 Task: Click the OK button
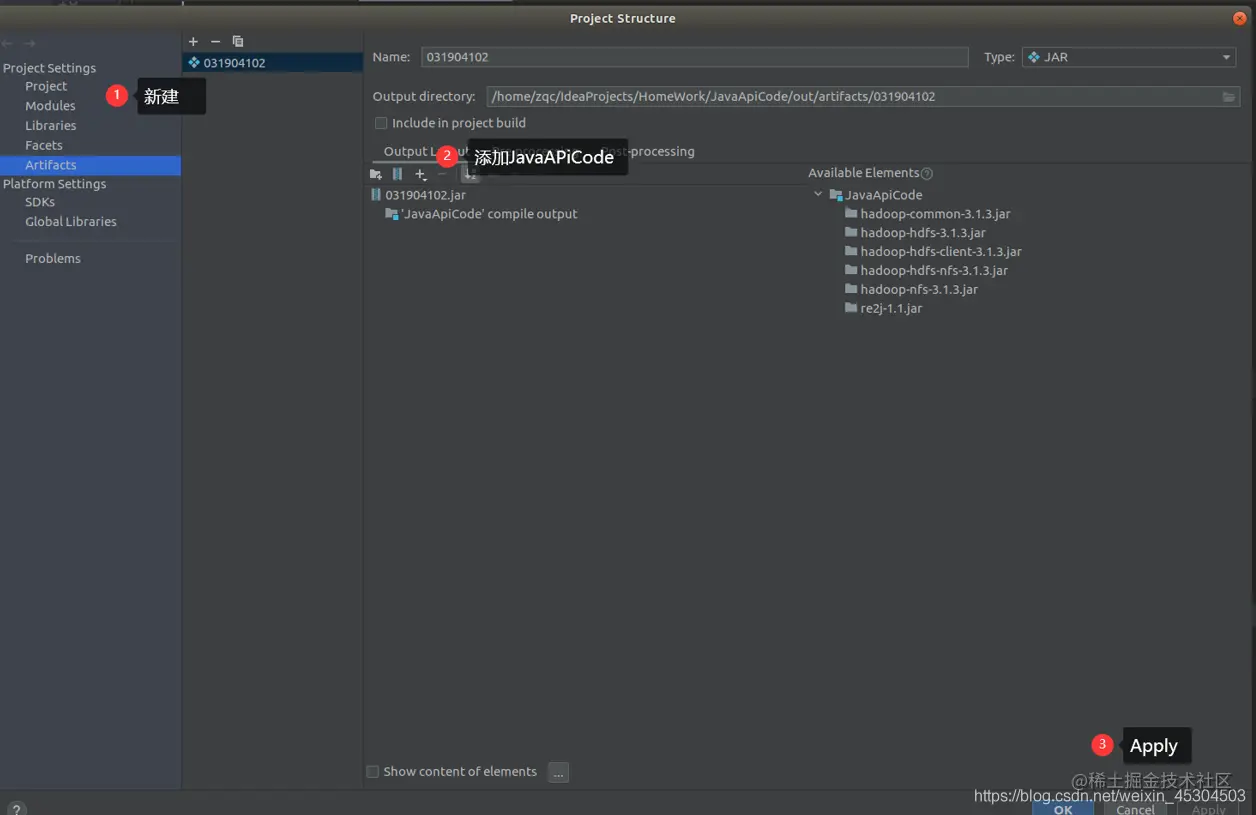tap(1063, 808)
